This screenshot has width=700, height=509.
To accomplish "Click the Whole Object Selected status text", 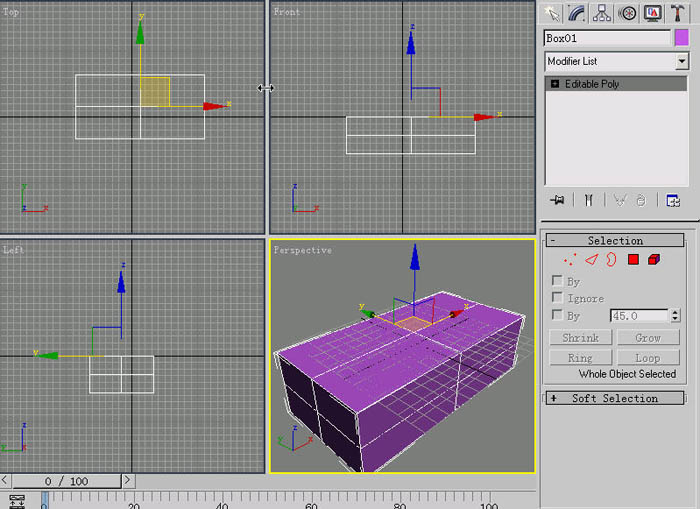I will 627,374.
